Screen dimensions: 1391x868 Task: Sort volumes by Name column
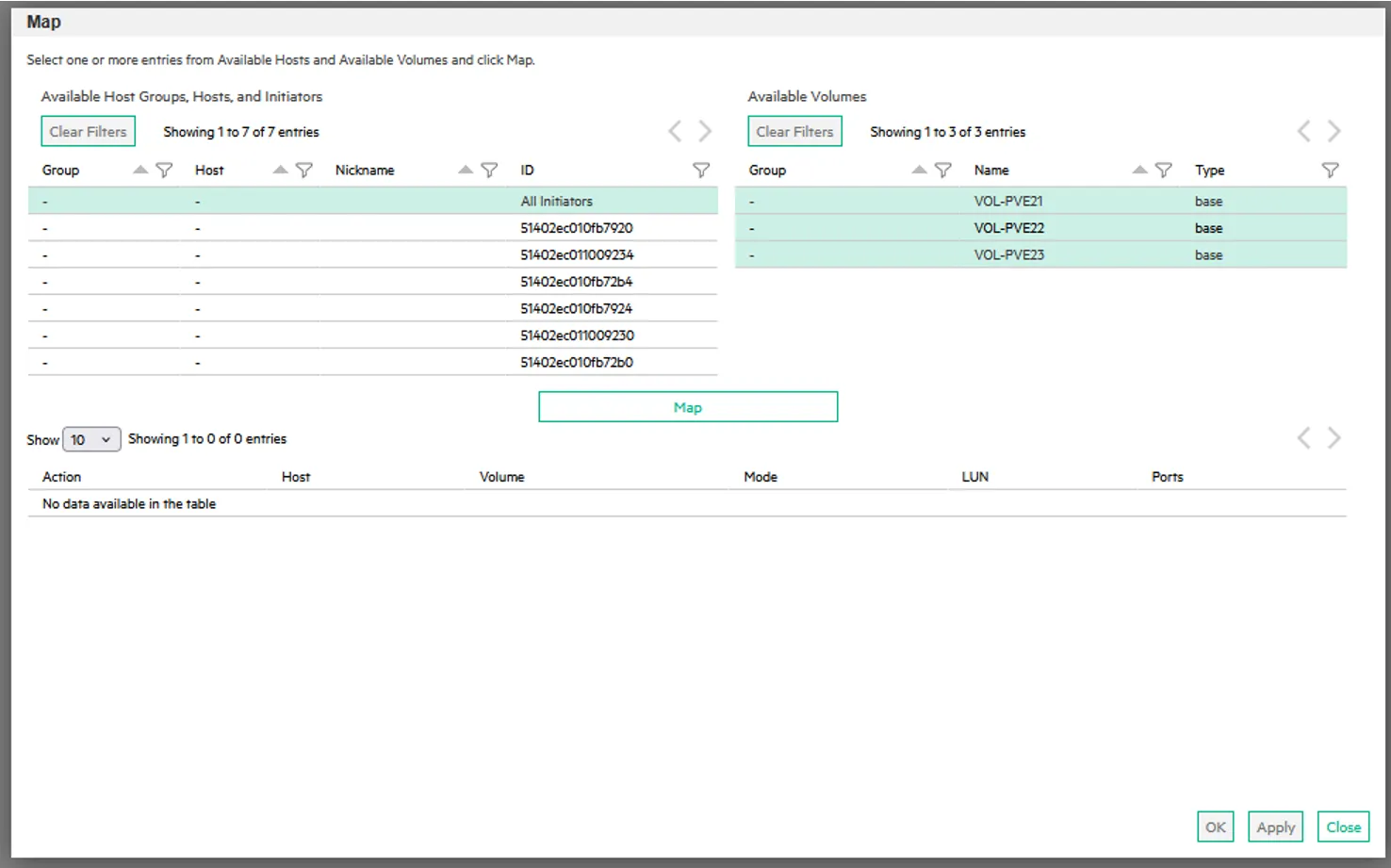coord(1139,171)
